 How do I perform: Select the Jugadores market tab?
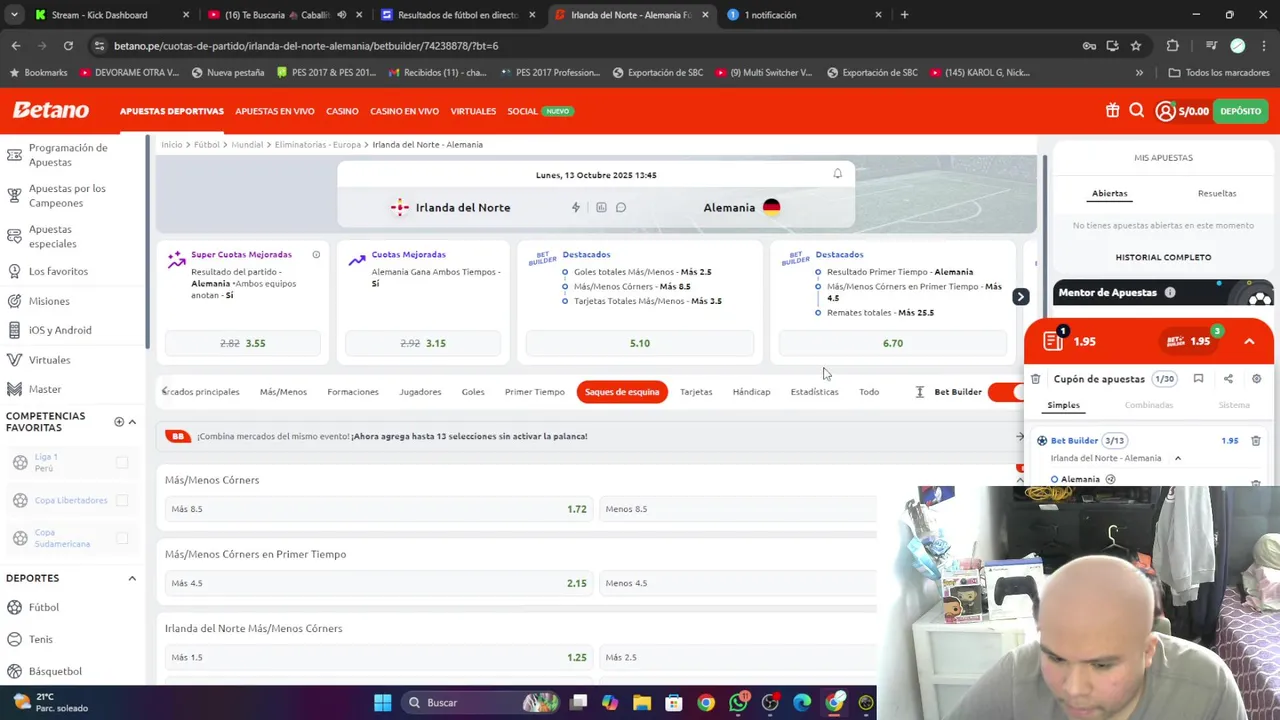tap(420, 392)
